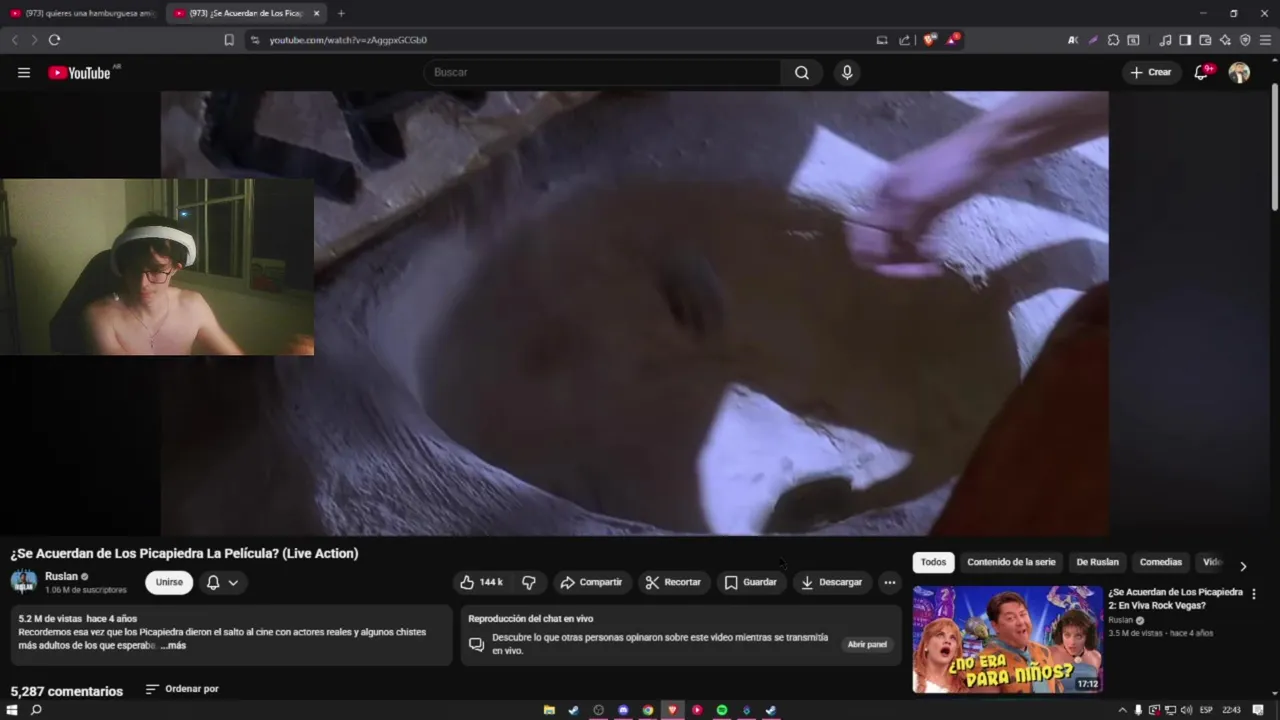The height and width of the screenshot is (720, 1280).
Task: Click the Recortar clip button
Action: point(673,582)
